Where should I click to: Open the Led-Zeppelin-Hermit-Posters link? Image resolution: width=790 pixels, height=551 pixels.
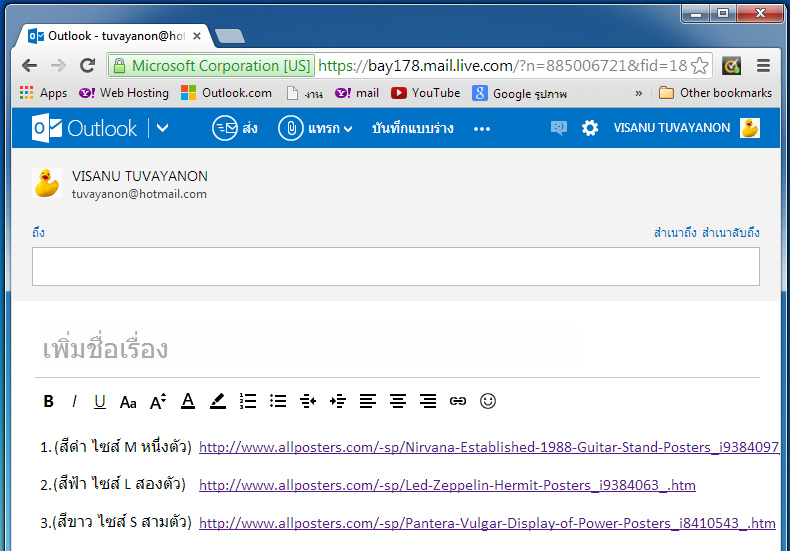click(447, 485)
